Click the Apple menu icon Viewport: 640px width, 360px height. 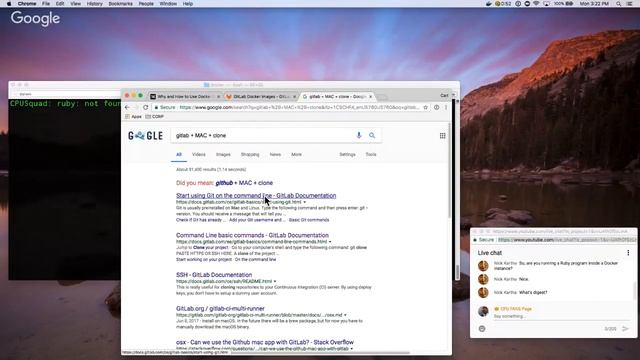coord(9,4)
